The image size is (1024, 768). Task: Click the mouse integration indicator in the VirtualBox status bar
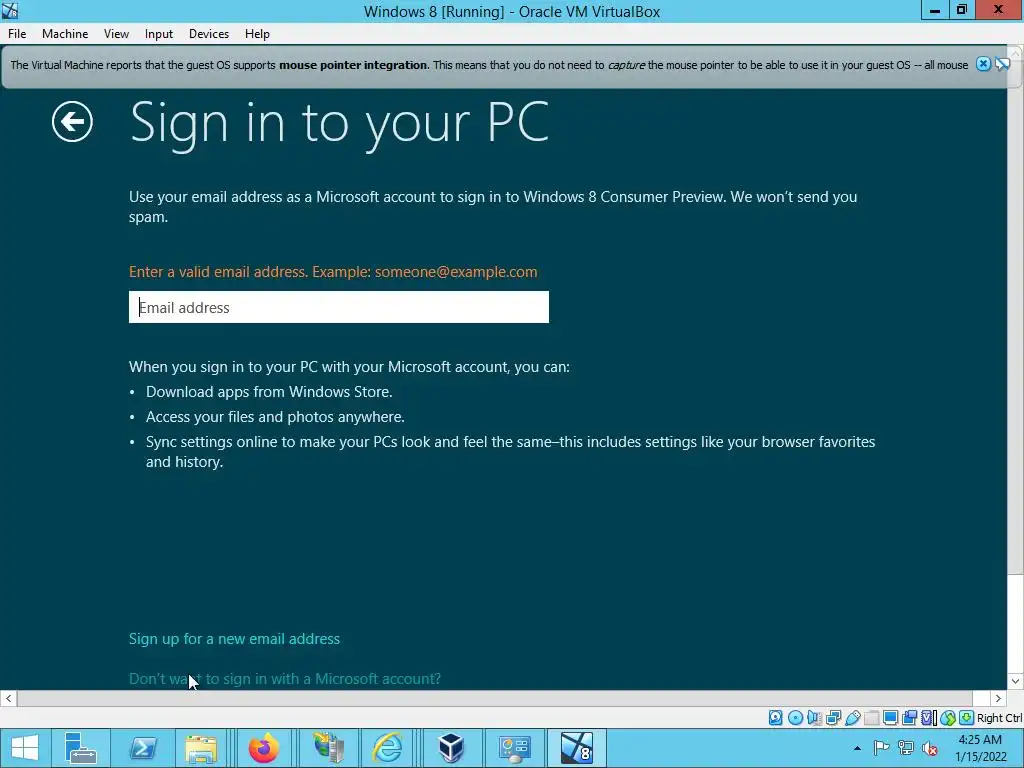click(948, 718)
